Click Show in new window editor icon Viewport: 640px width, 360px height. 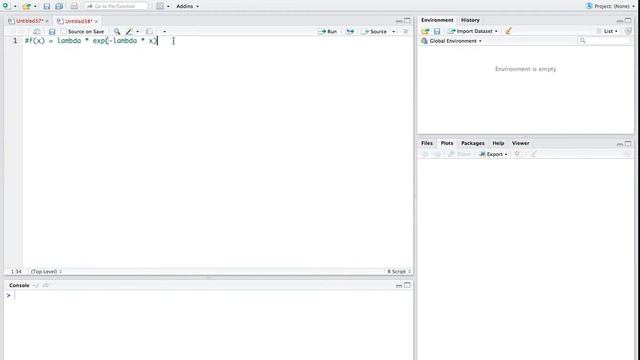(36, 31)
